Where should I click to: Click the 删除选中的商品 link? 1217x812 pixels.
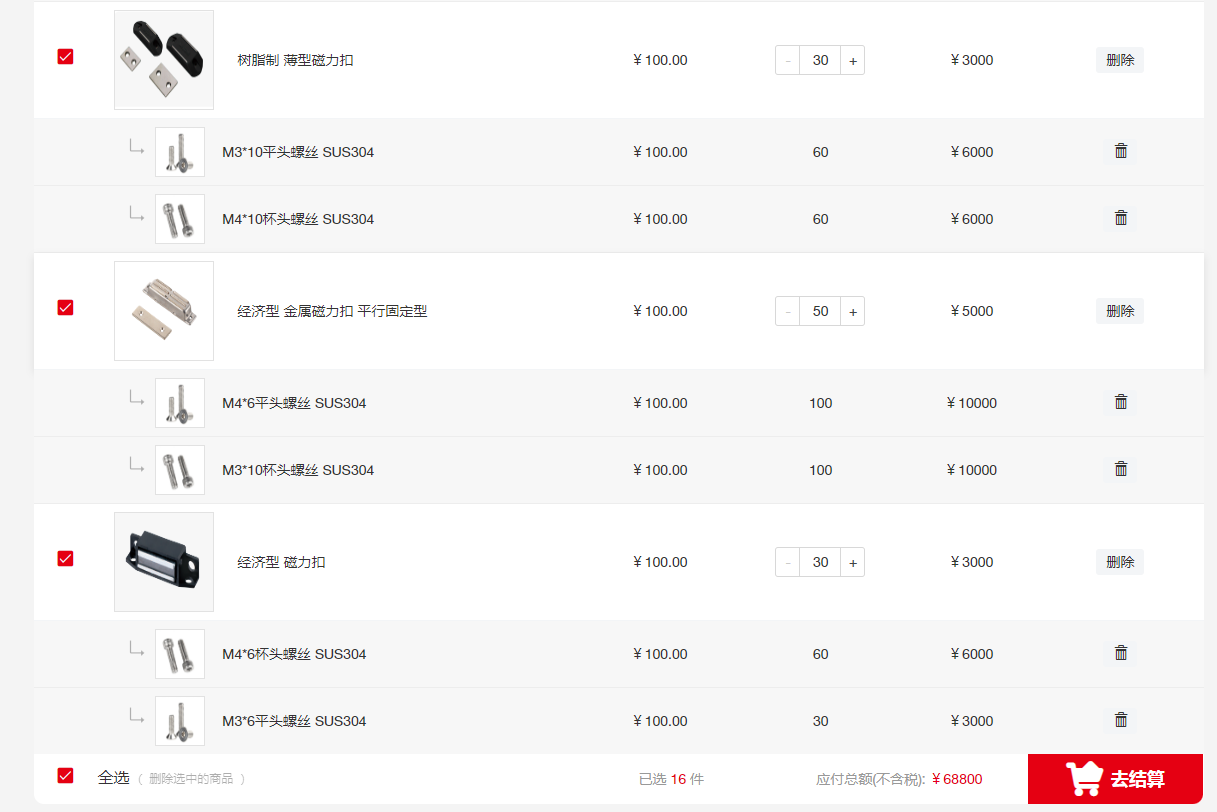[x=191, y=779]
